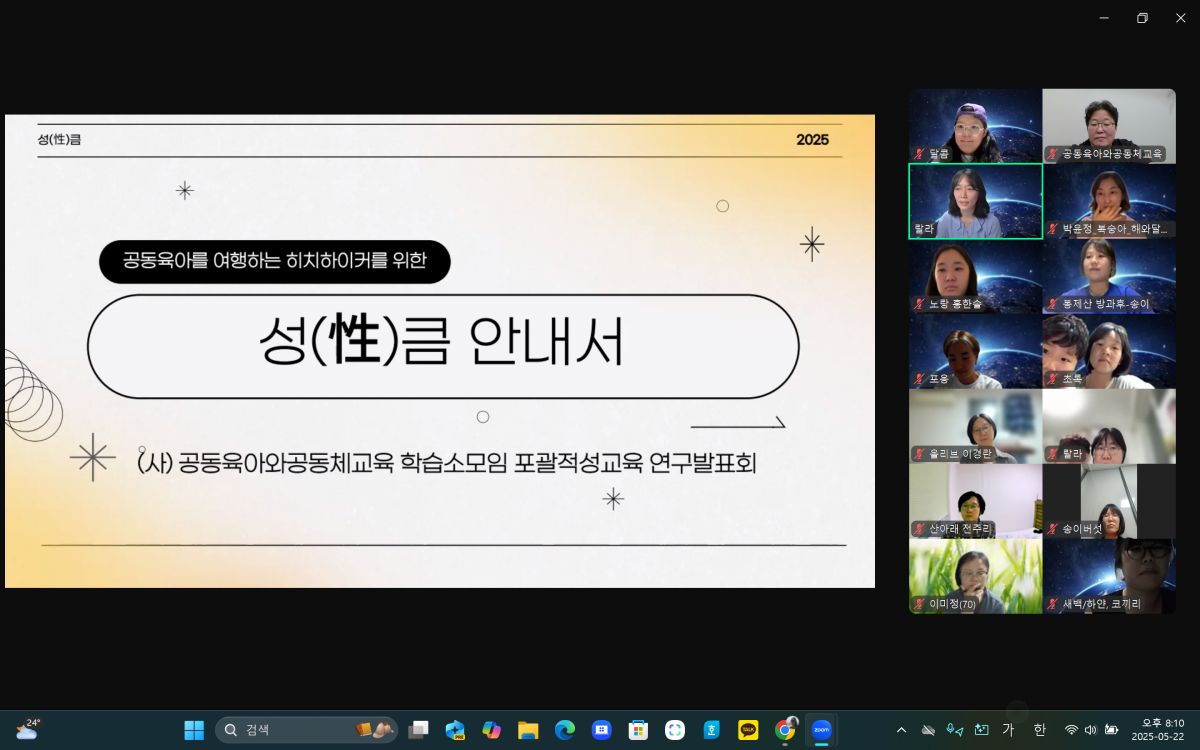
Task: Toggle the Hanja conversion IME button
Action: click(1039, 730)
